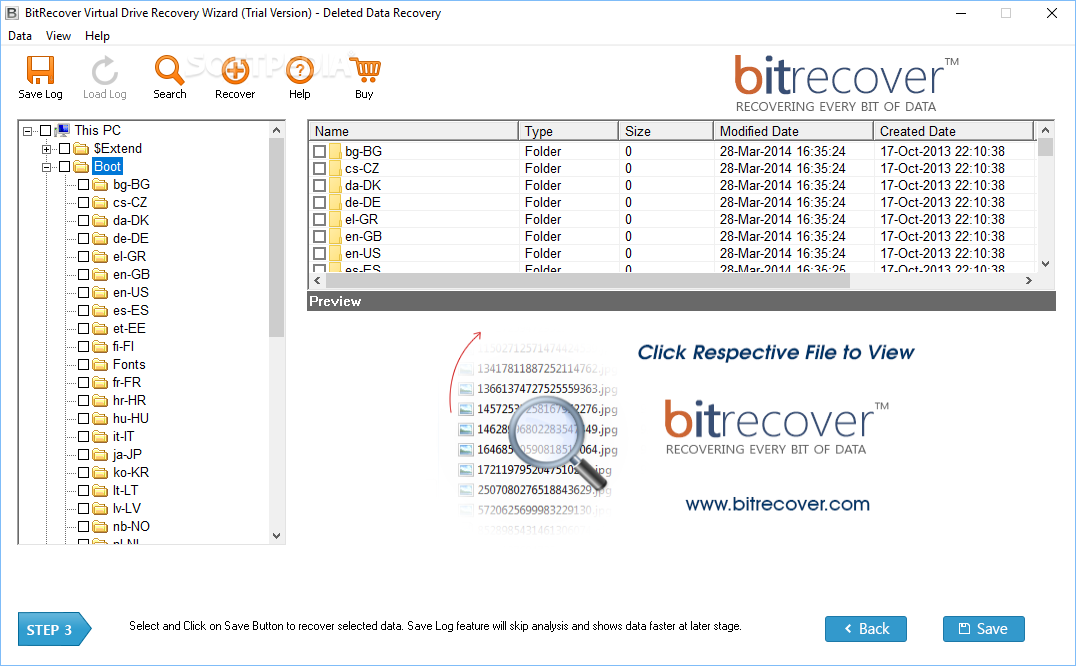
Task: Click the Buy cart icon
Action: 364,71
